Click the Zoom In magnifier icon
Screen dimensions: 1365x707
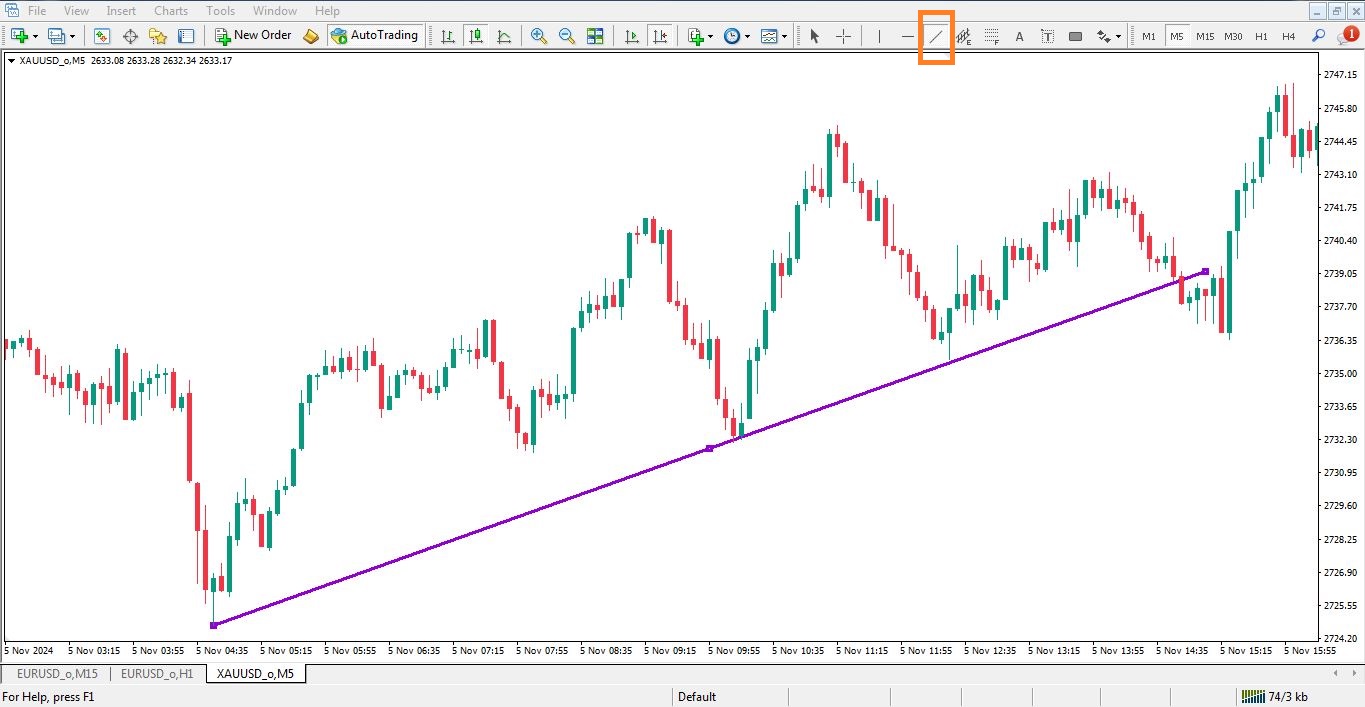coord(539,36)
